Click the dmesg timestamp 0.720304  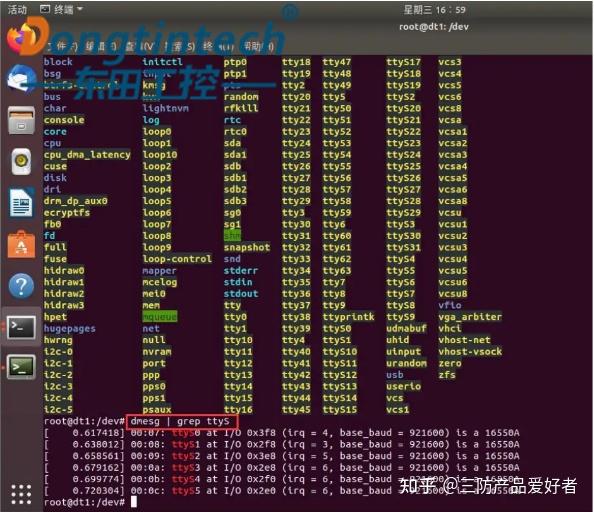(x=96, y=491)
